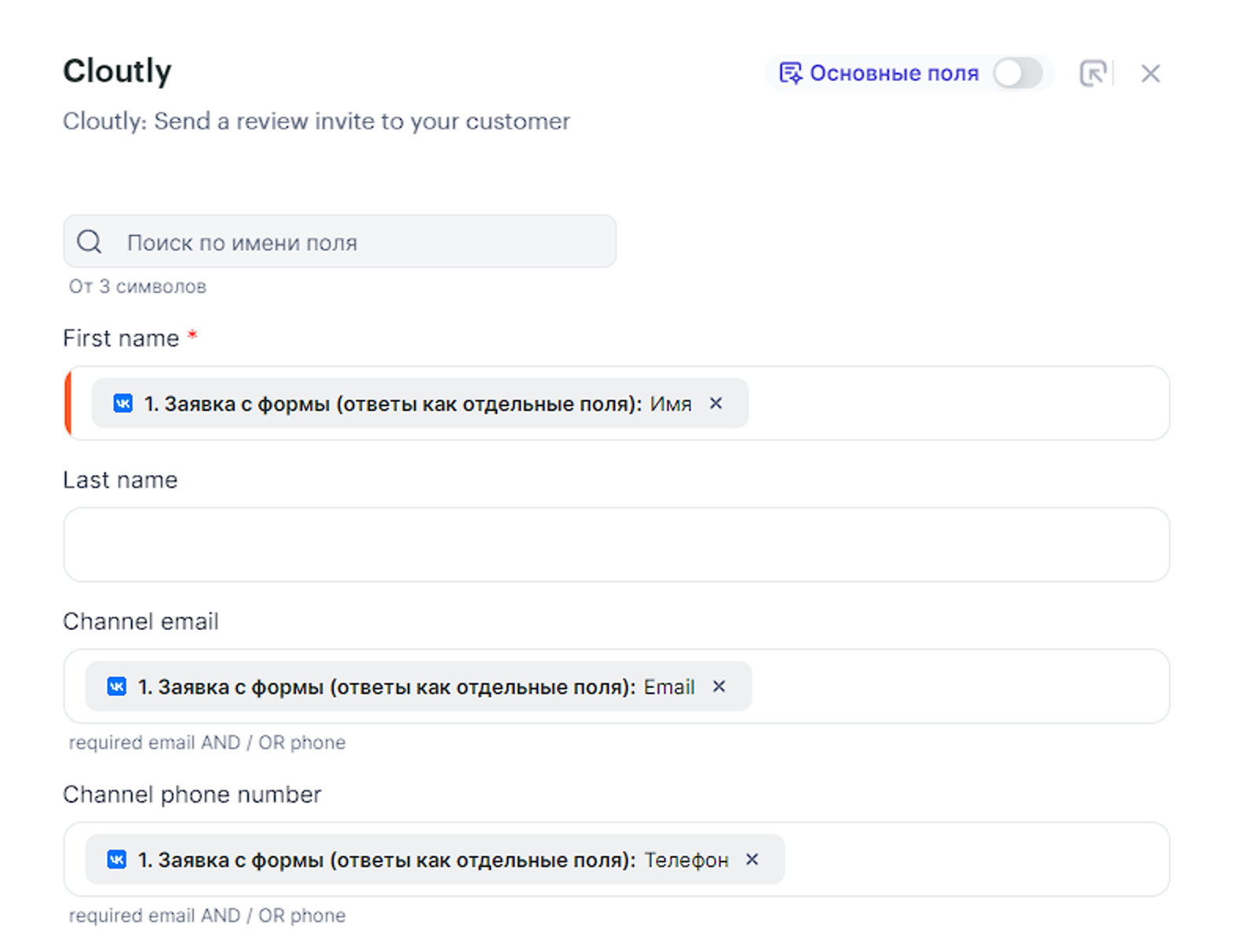Click the VK icon in the Имя chip

tap(123, 404)
